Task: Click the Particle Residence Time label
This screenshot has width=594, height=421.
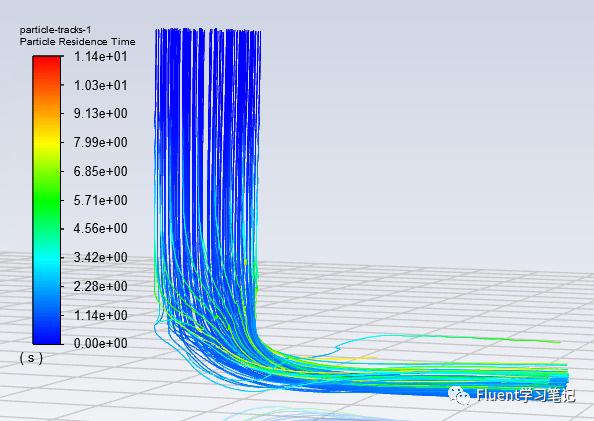Action: click(77, 42)
